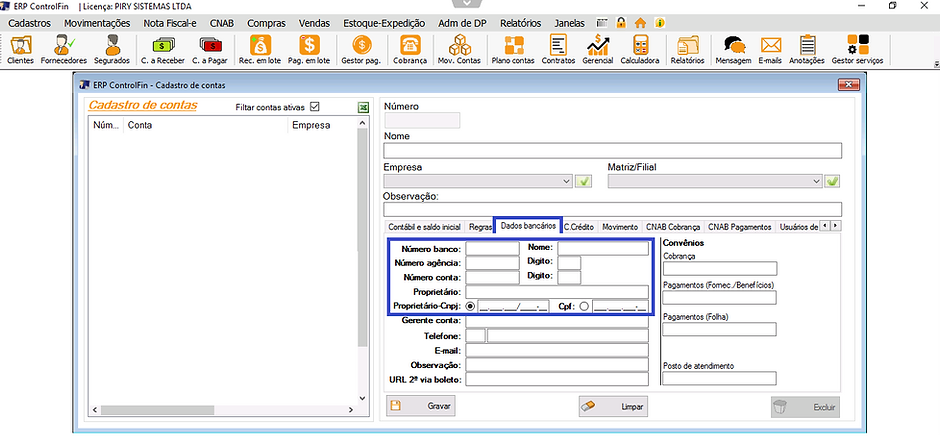Screen dimensions: 940x440
Task: Open the CNAB menu
Action: point(222,23)
